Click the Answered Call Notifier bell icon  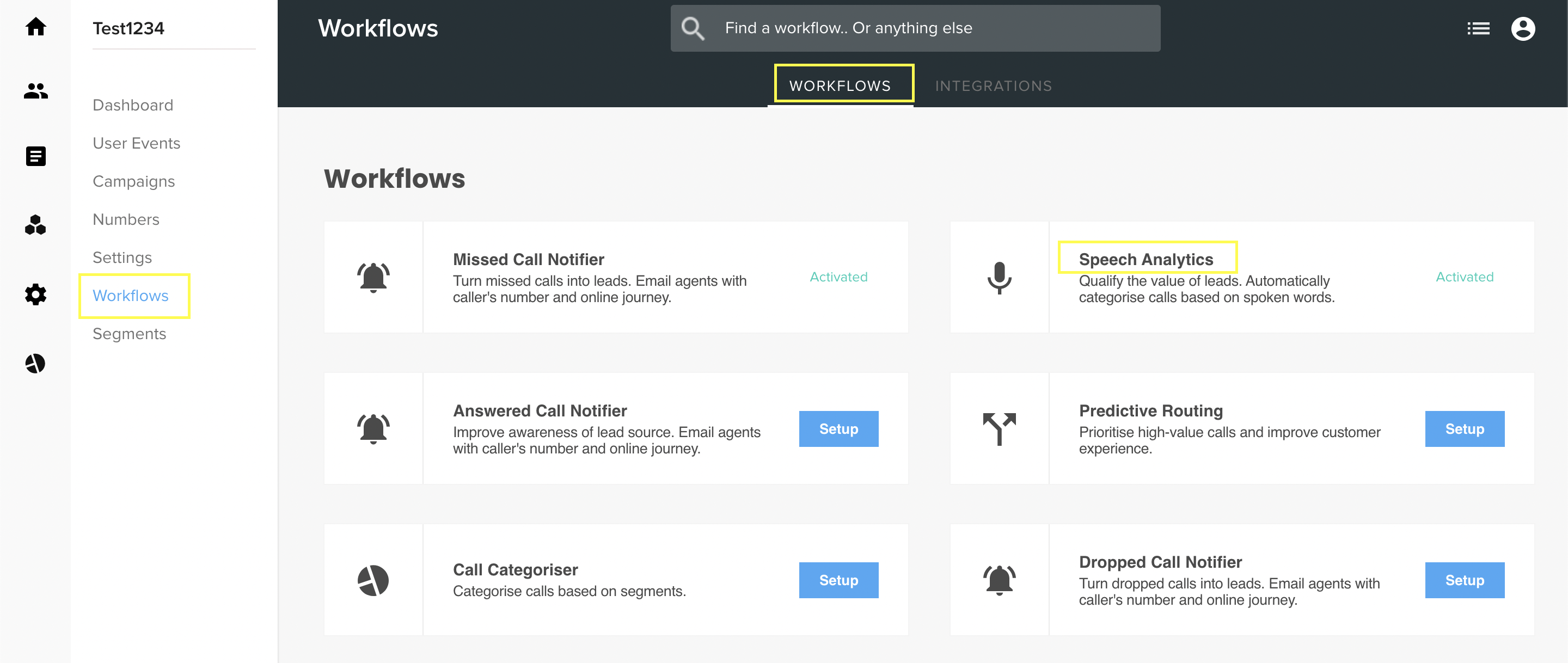point(373,428)
